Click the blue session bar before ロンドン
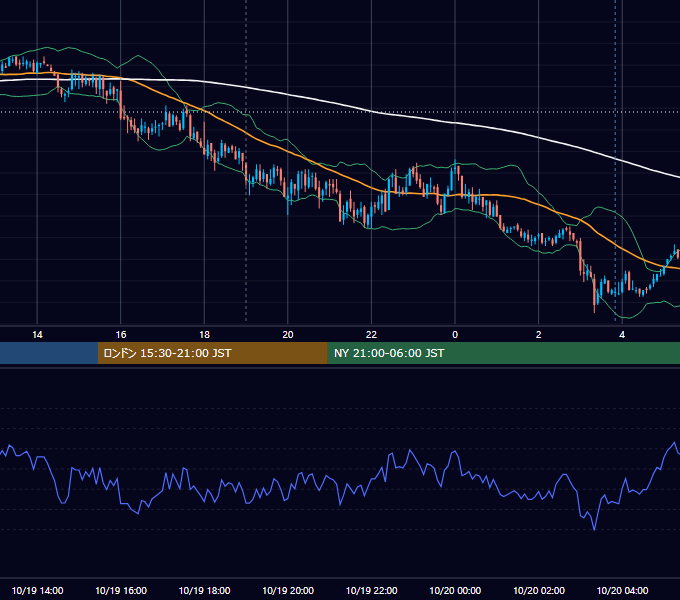Viewport: 680px width, 600px height. pyautogui.click(x=49, y=353)
